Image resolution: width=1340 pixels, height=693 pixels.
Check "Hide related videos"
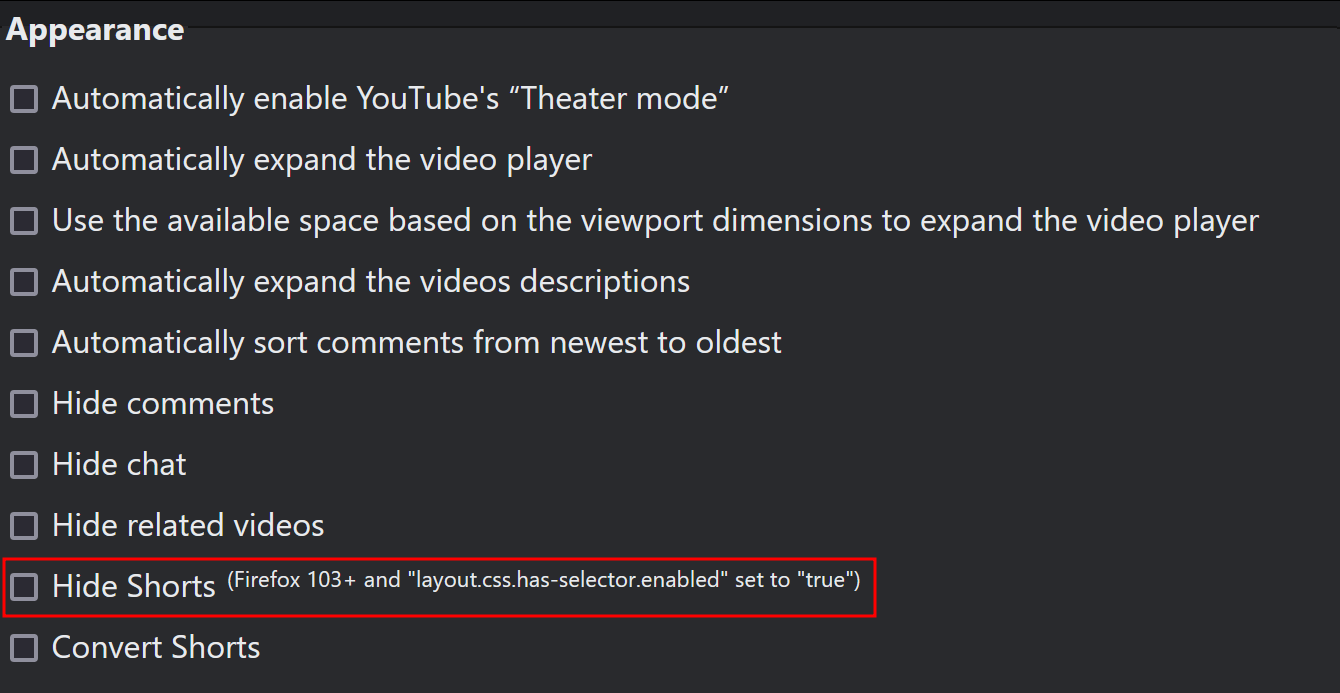pyautogui.click(x=23, y=525)
